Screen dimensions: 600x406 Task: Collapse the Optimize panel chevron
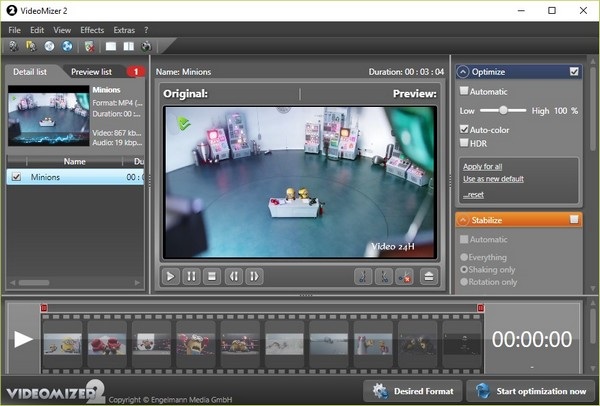click(x=463, y=72)
